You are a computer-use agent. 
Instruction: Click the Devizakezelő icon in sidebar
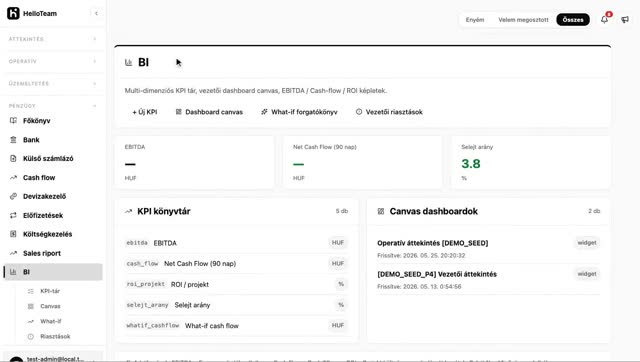[13, 196]
